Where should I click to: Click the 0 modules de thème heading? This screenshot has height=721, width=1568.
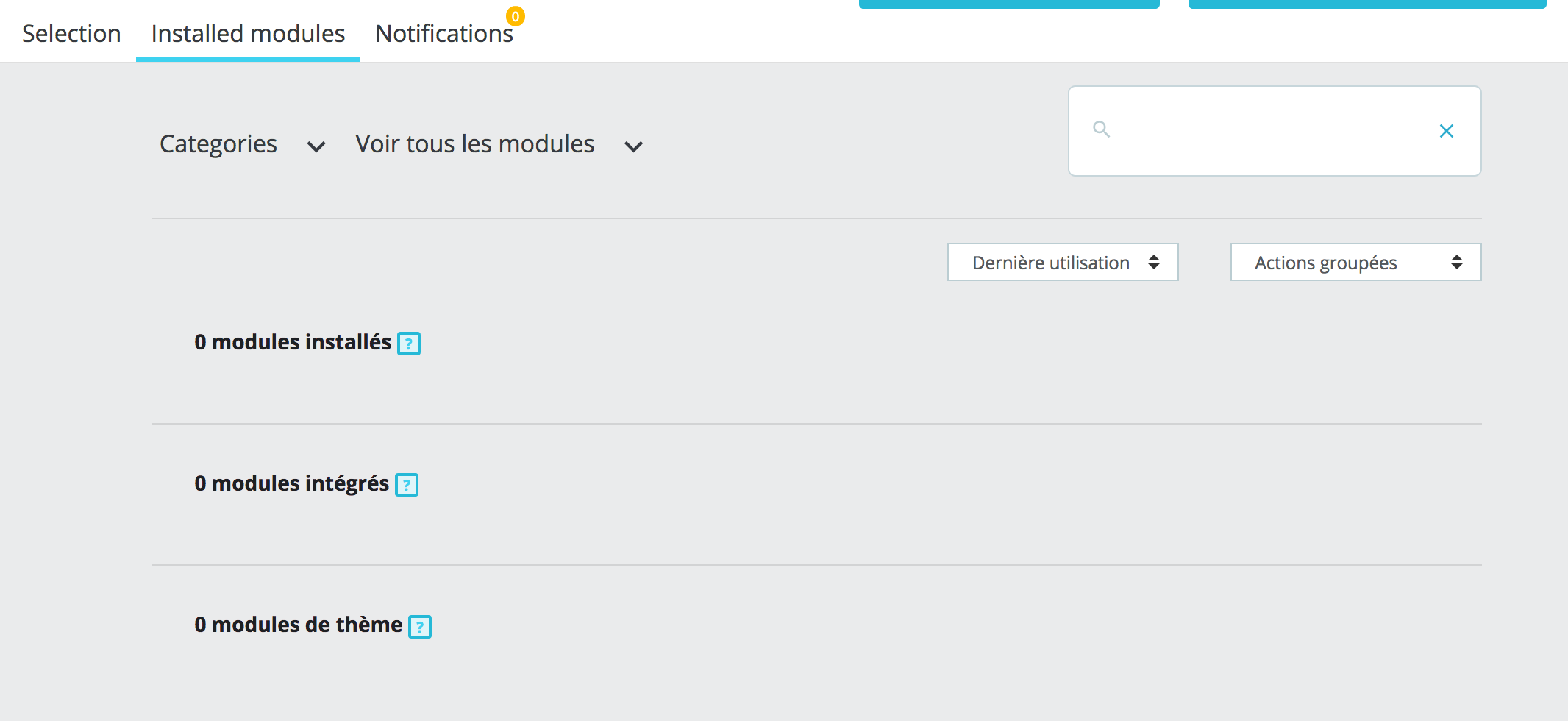tap(298, 625)
